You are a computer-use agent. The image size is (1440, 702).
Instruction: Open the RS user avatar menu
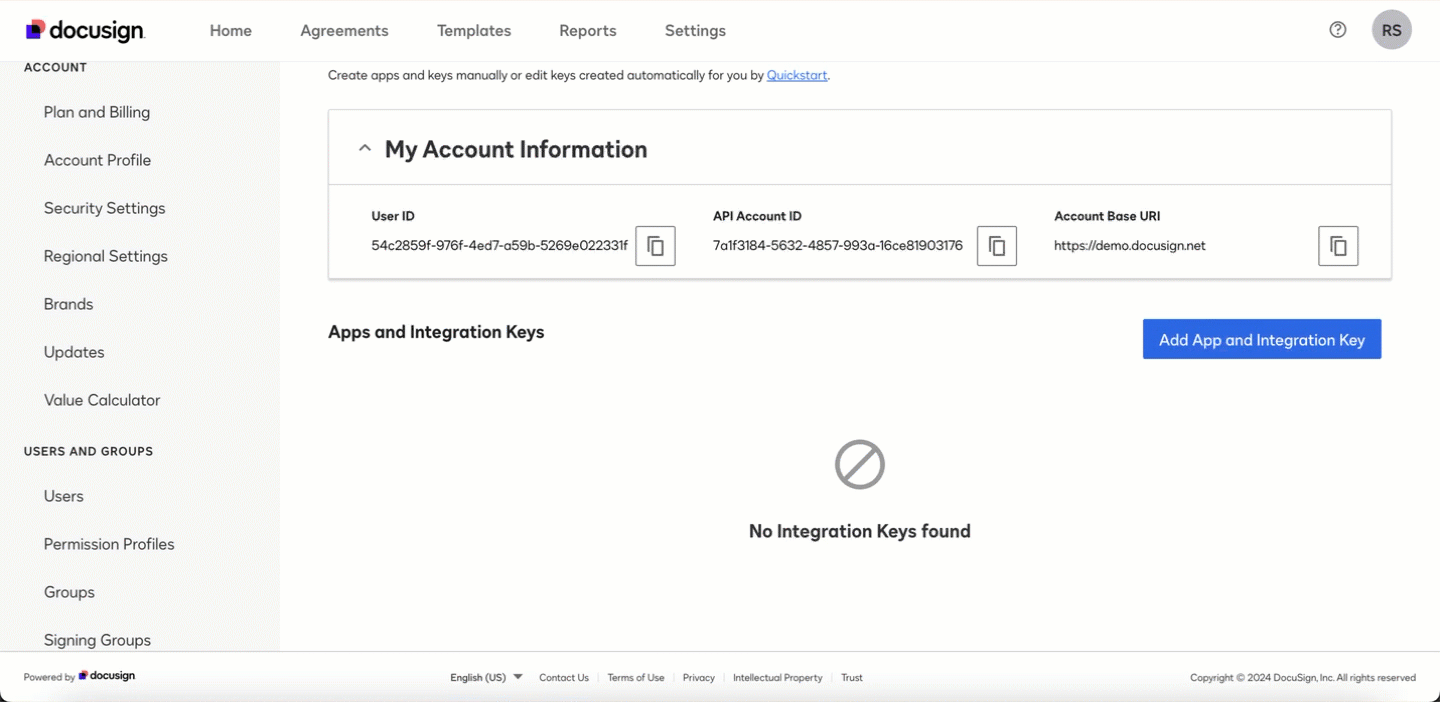1392,30
